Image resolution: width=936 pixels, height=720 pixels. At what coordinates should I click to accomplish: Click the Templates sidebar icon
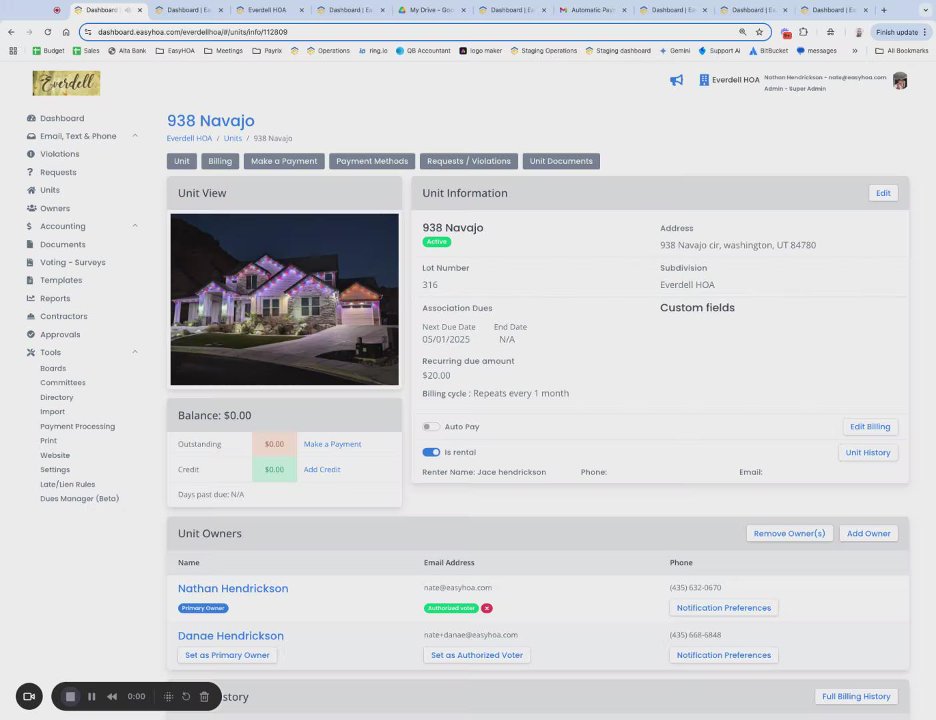30,280
